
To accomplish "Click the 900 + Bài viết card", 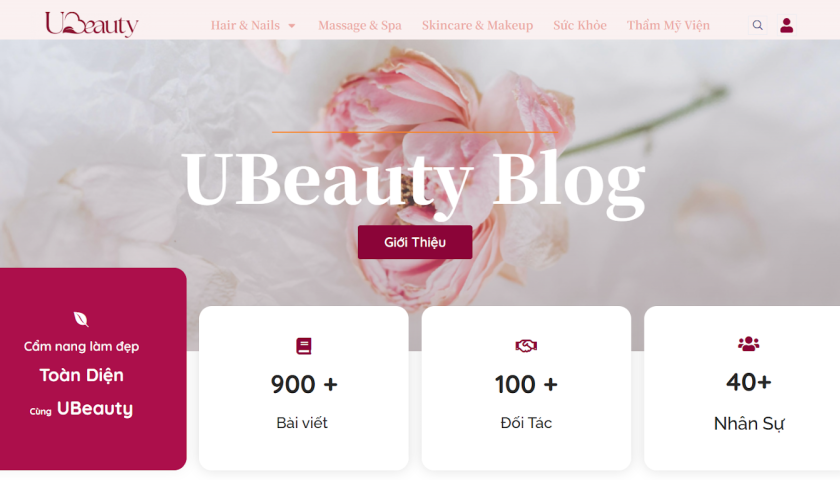I will click(x=304, y=388).
